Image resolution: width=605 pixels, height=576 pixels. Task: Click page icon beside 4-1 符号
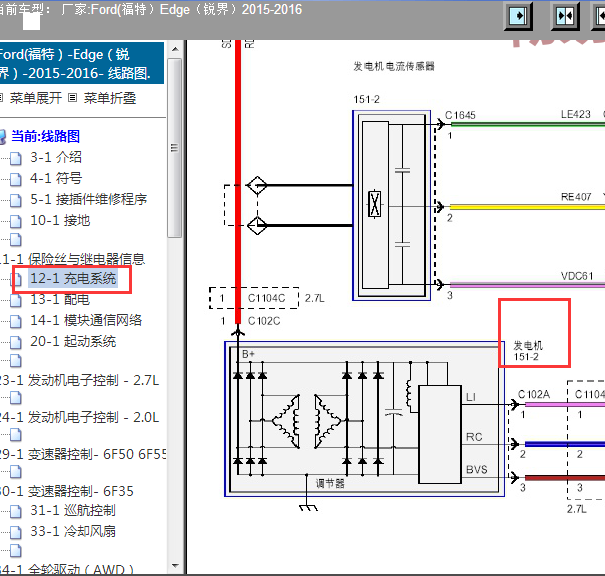click(15, 179)
